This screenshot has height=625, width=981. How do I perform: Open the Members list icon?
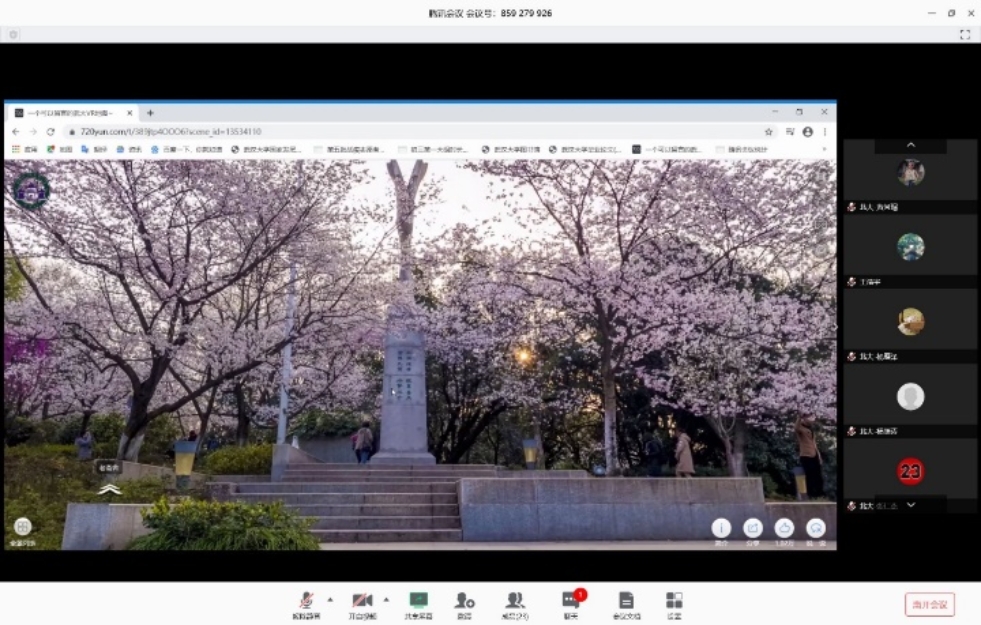[515, 601]
